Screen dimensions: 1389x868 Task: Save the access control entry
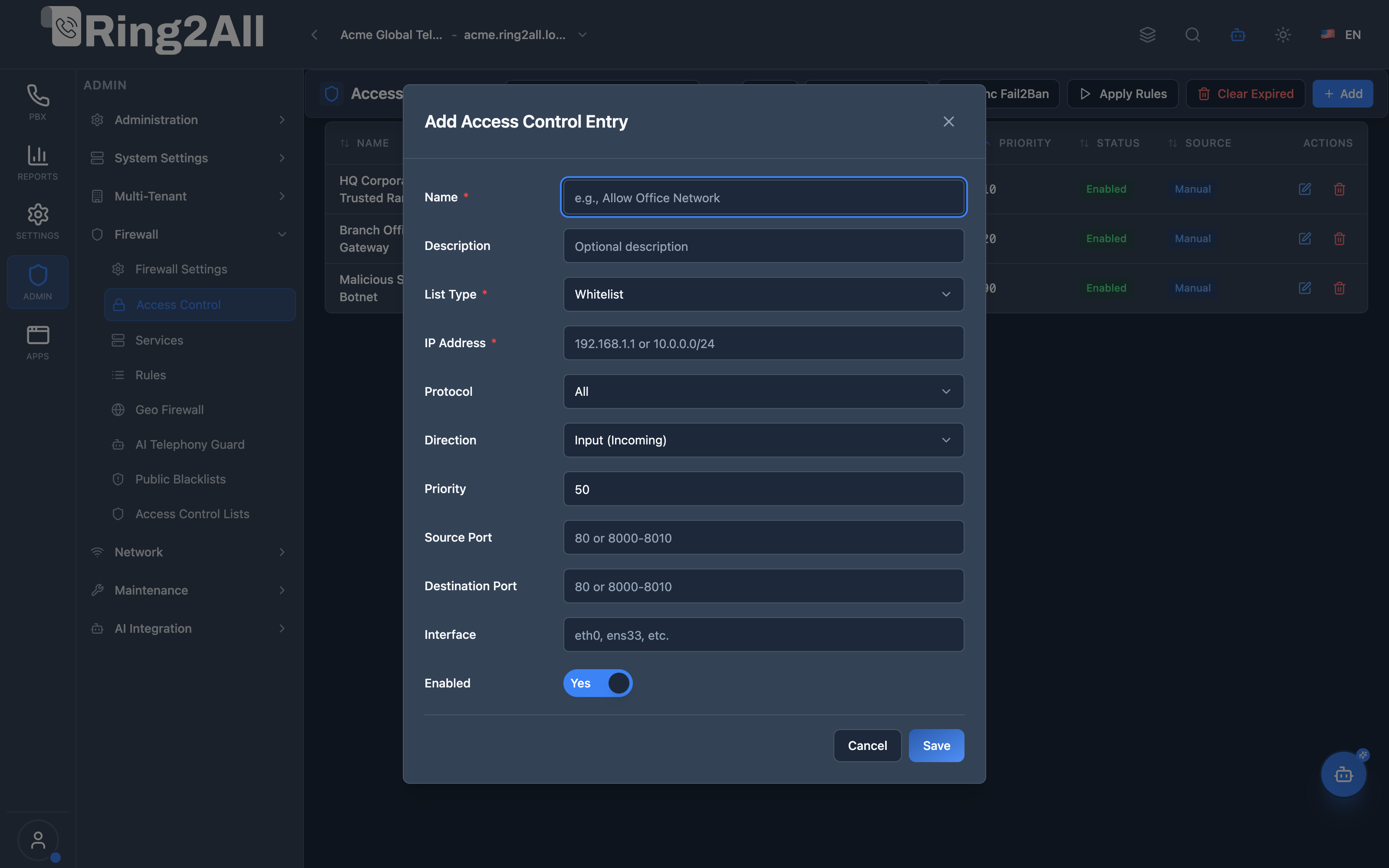(936, 746)
